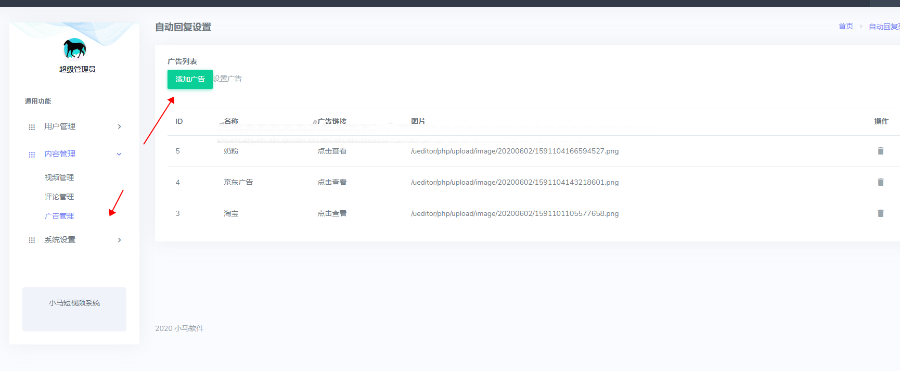This screenshot has width=900, height=371.
Task: Click the 首页 breadcrumb link
Action: coord(845,26)
